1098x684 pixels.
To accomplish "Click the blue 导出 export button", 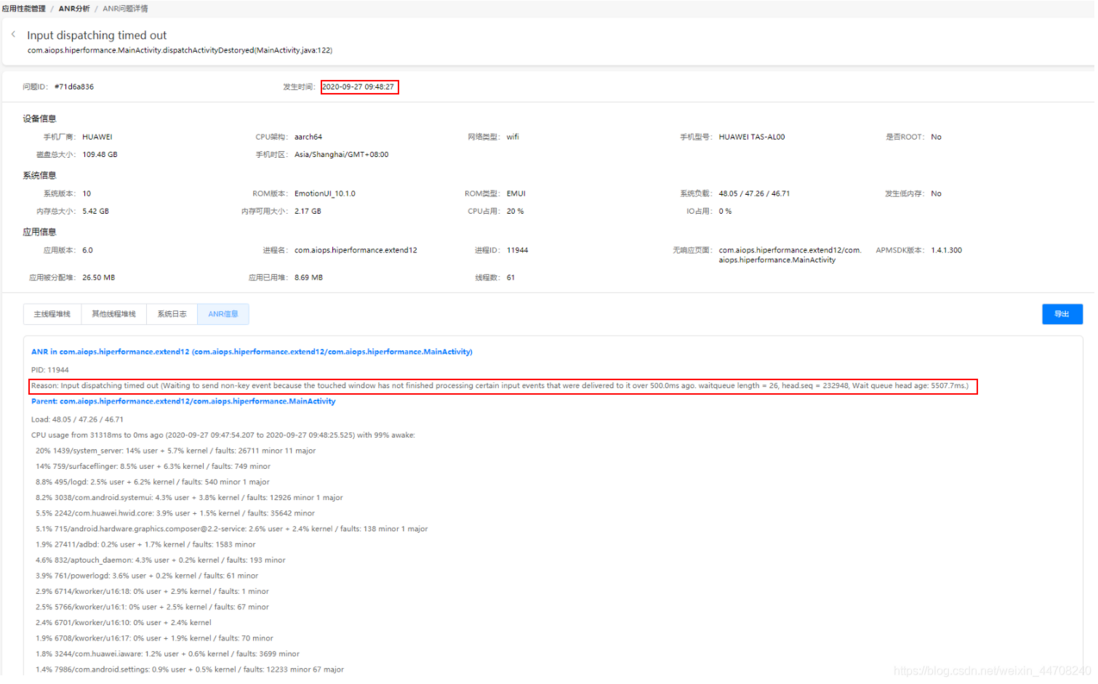I will (x=1062, y=314).
